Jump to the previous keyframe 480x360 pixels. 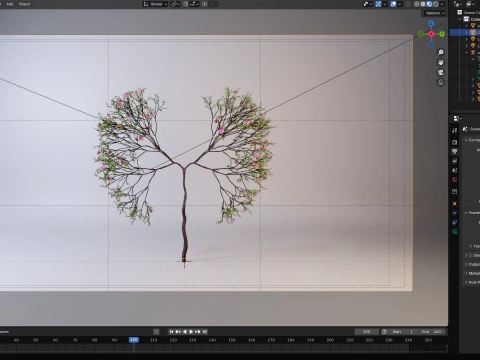(178, 331)
